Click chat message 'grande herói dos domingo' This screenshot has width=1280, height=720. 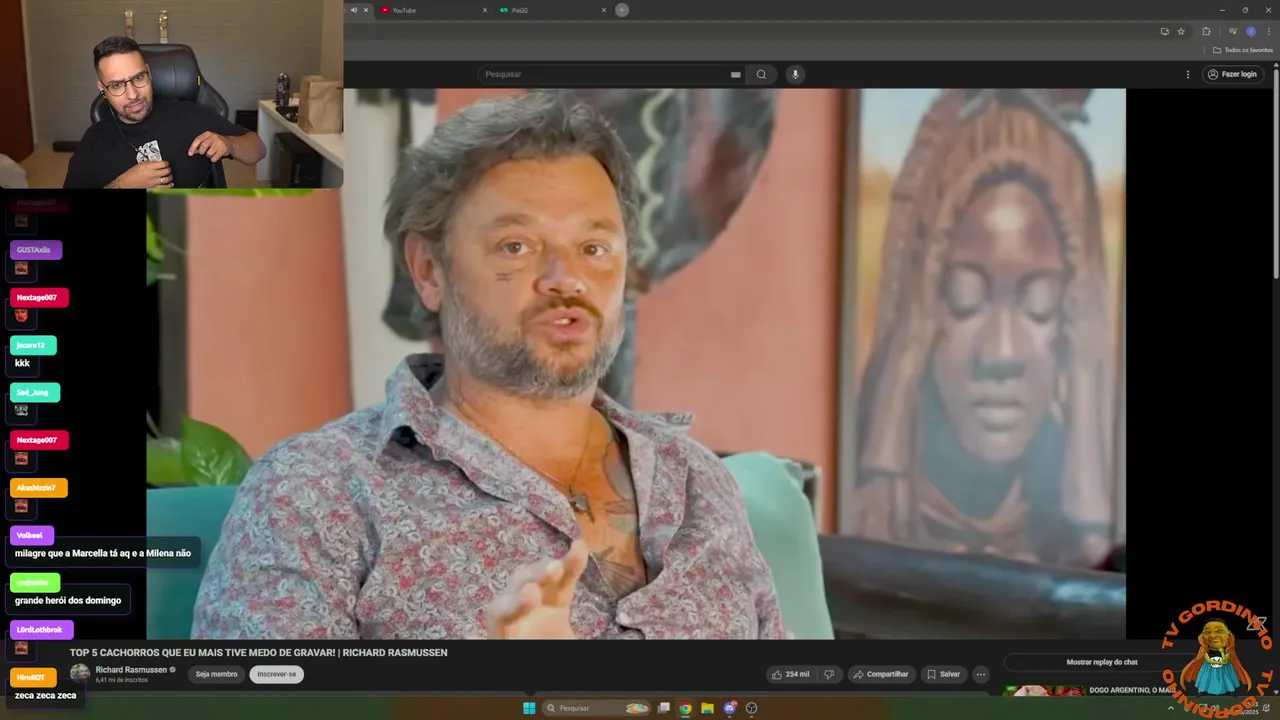point(68,600)
